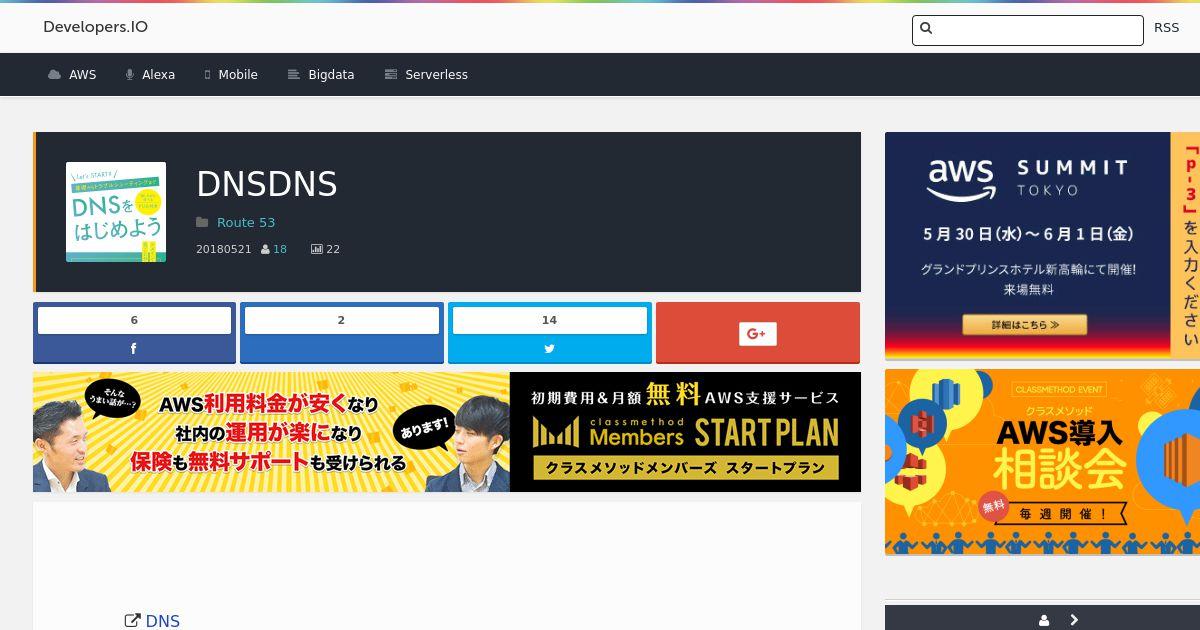Image resolution: width=1200 pixels, height=630 pixels.
Task: Open the RSS feed link
Action: tap(1166, 28)
